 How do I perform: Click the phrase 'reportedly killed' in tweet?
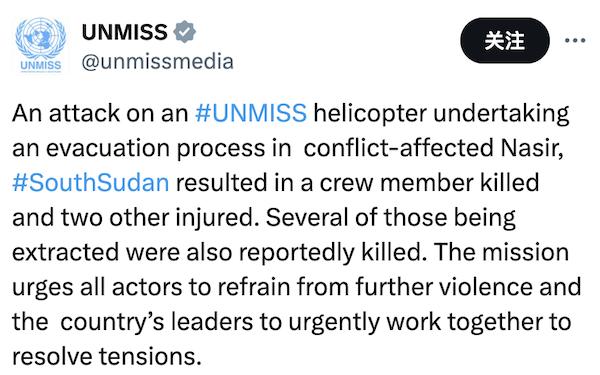333,253
